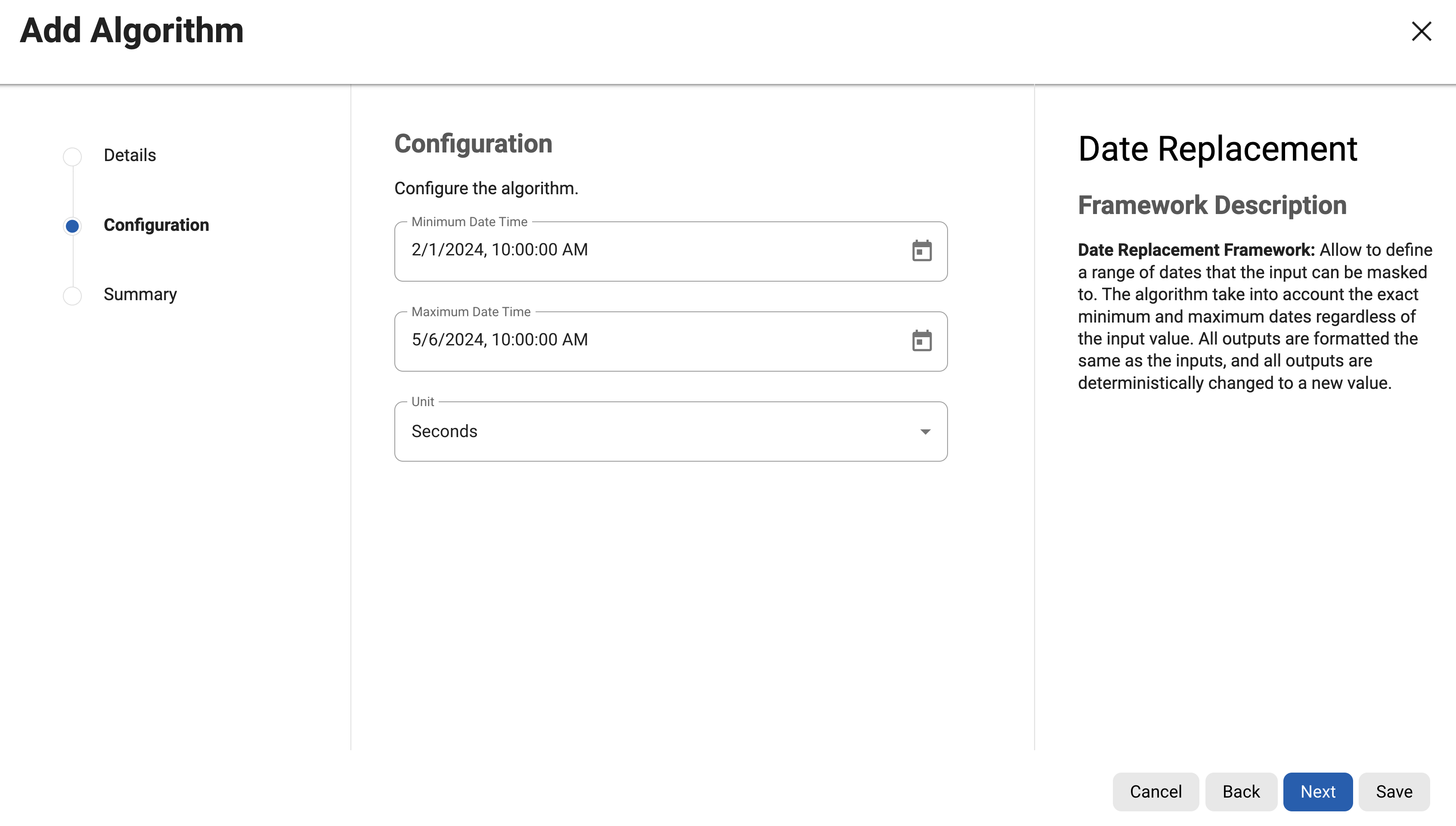Click the Configuration step circle indicator

point(72,225)
